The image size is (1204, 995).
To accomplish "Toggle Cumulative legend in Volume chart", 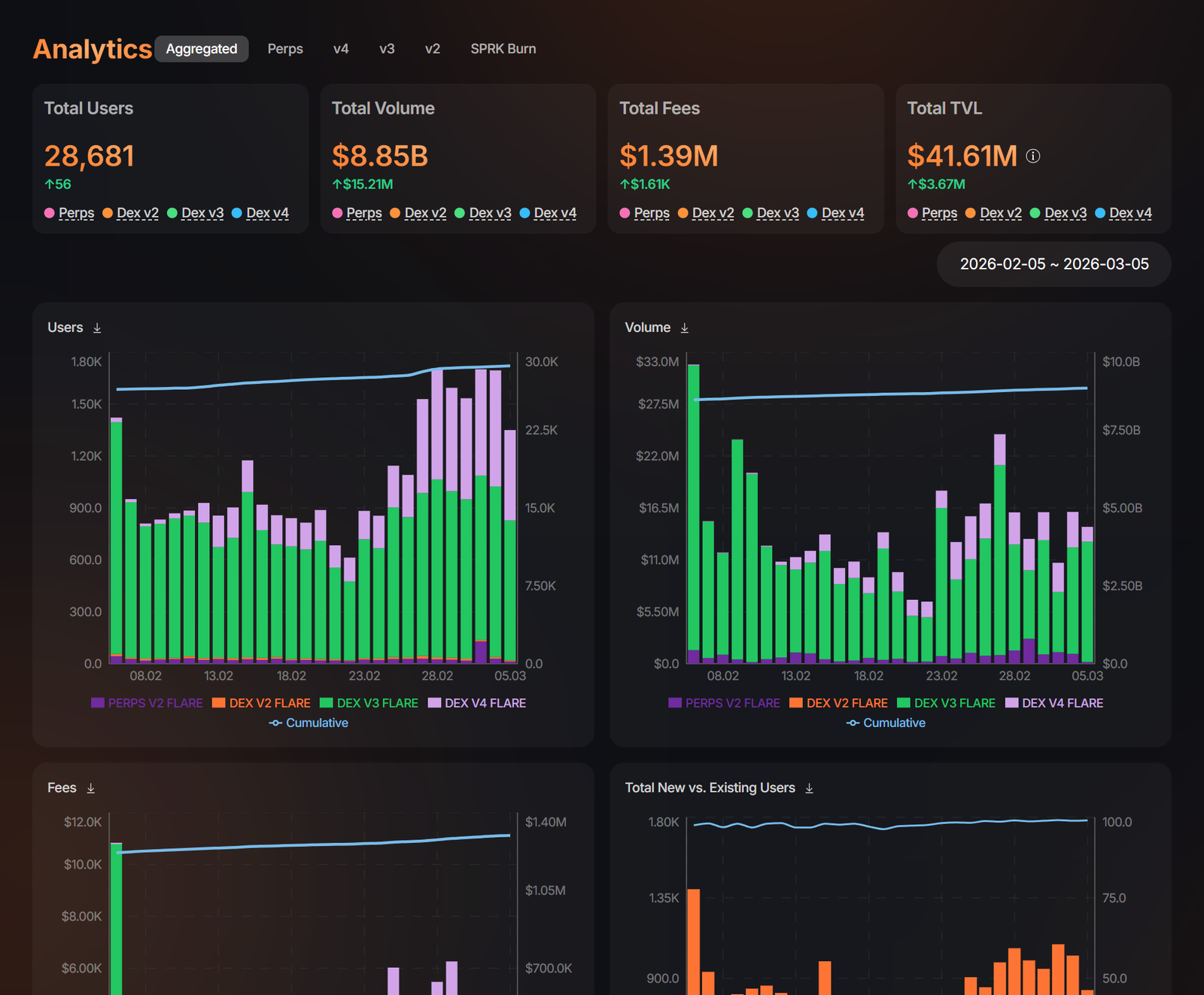I will (x=886, y=723).
